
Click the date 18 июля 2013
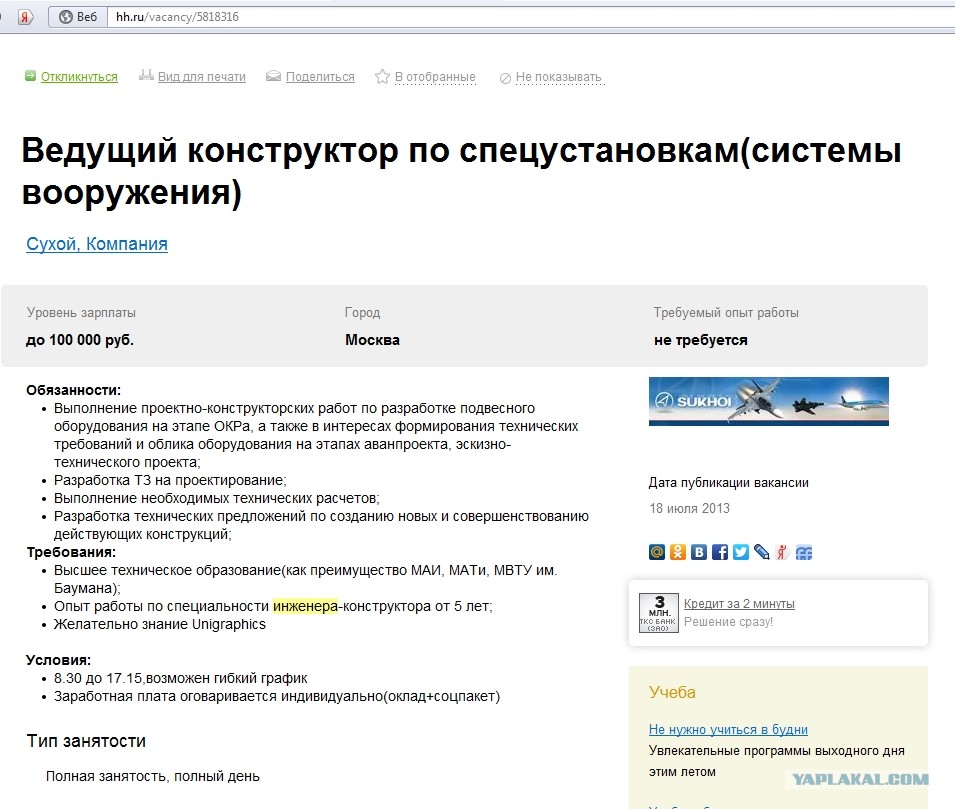tap(689, 508)
